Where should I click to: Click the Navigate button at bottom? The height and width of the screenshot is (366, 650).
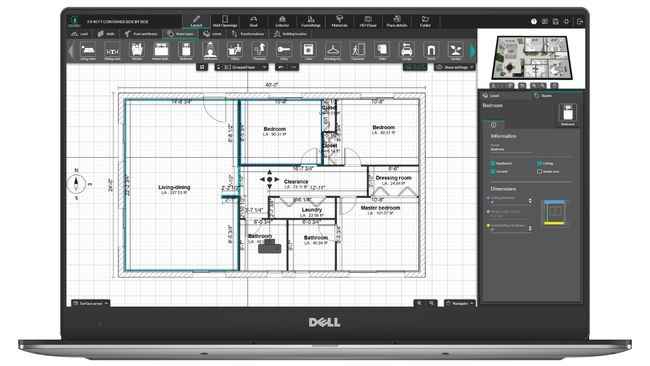tap(459, 303)
